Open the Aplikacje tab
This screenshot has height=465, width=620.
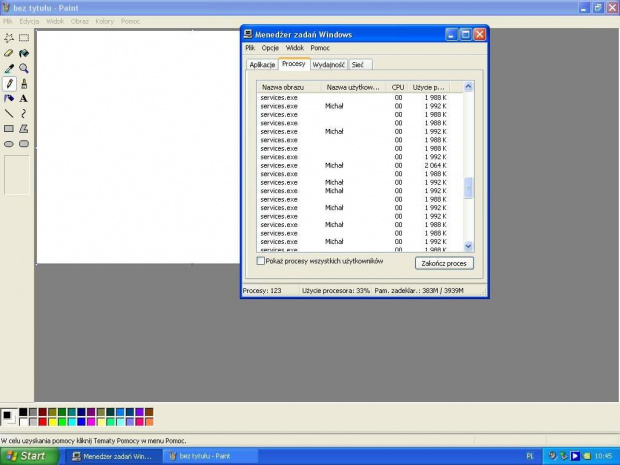pos(262,64)
